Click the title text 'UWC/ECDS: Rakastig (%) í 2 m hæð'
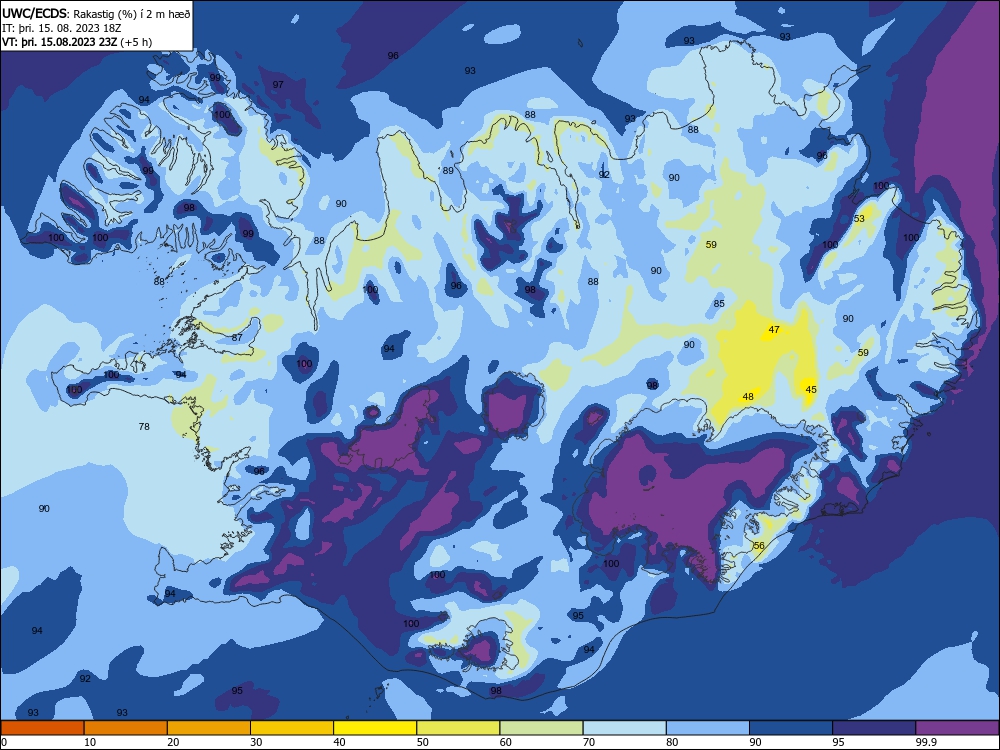Screen dimensions: 1000x750 pyautogui.click(x=96, y=14)
